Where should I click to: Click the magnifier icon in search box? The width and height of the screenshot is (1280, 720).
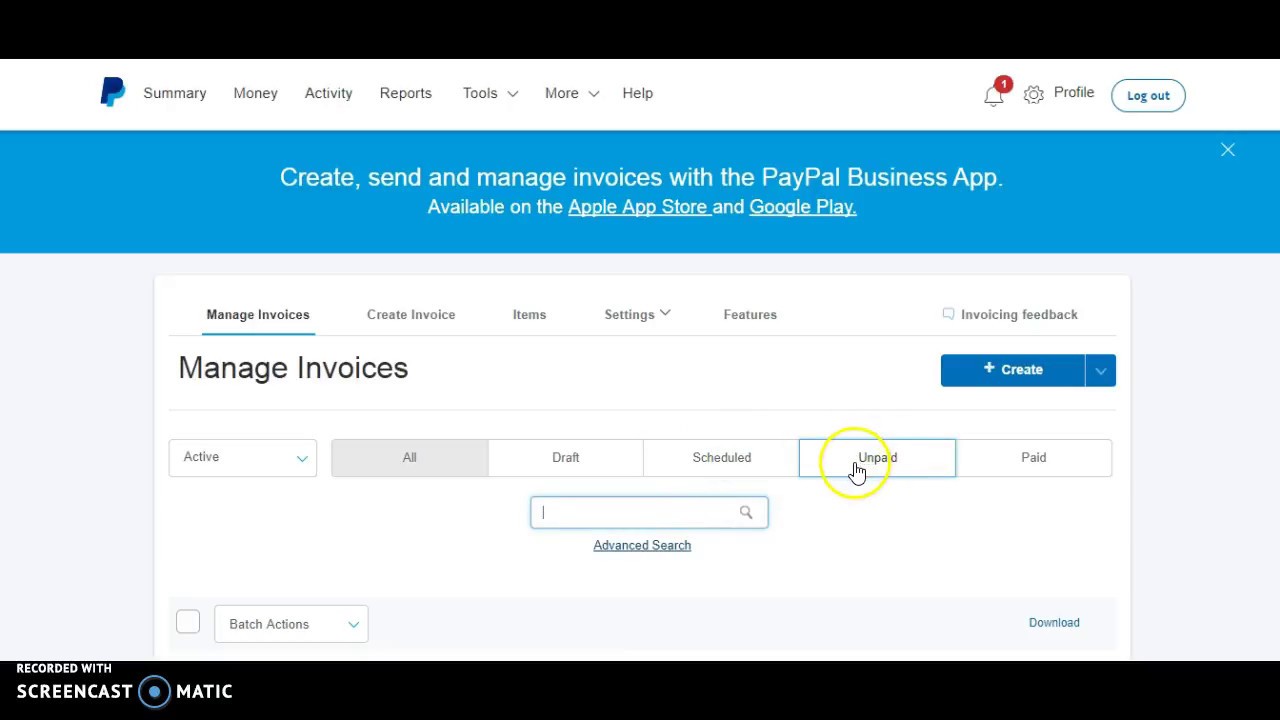click(x=746, y=512)
